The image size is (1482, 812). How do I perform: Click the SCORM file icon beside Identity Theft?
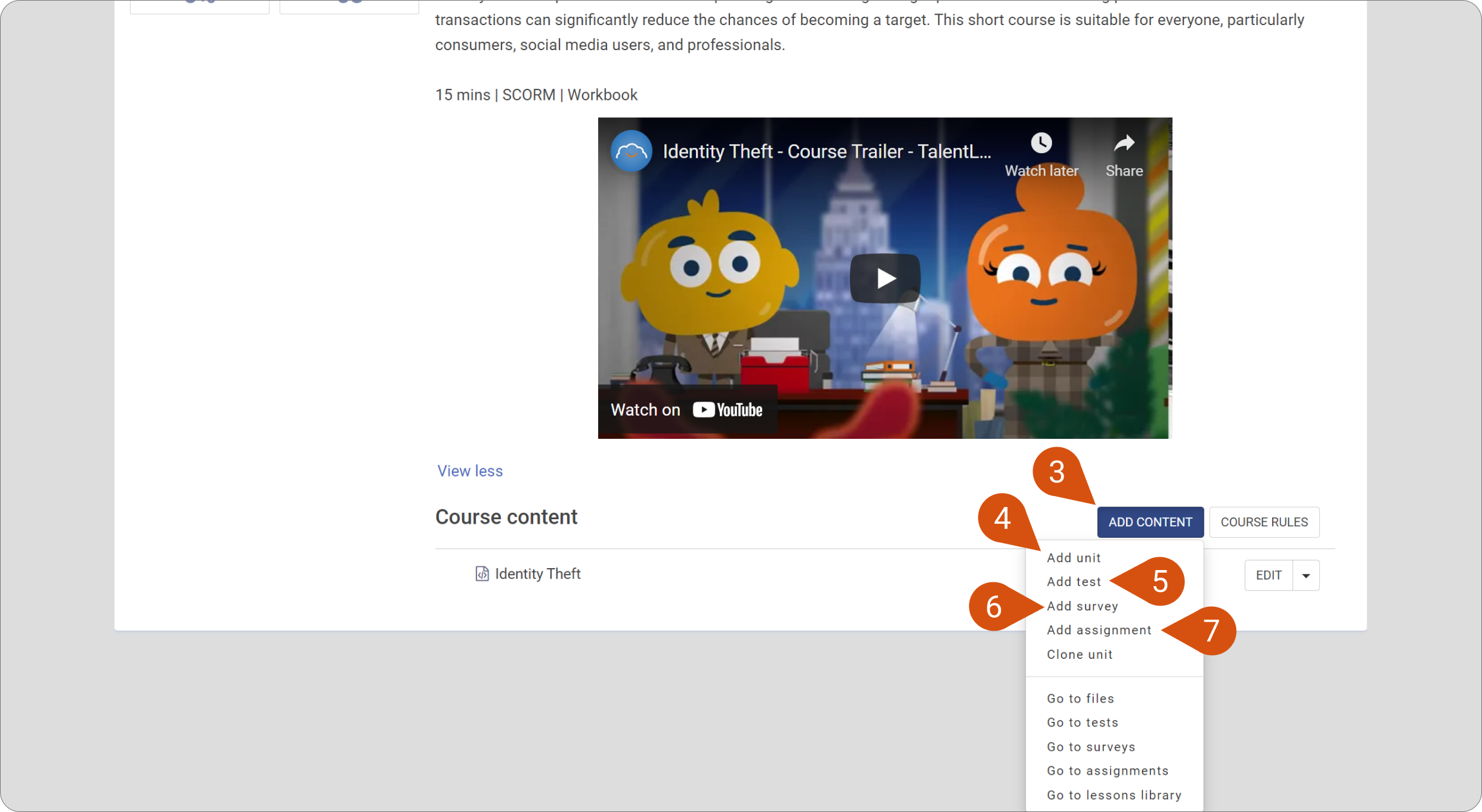point(482,573)
